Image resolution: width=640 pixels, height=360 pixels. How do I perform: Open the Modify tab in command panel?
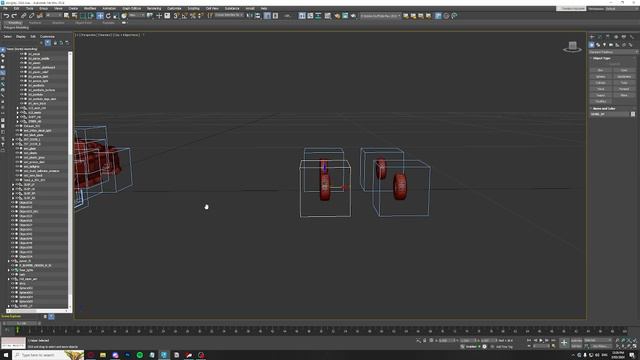[x=600, y=37]
